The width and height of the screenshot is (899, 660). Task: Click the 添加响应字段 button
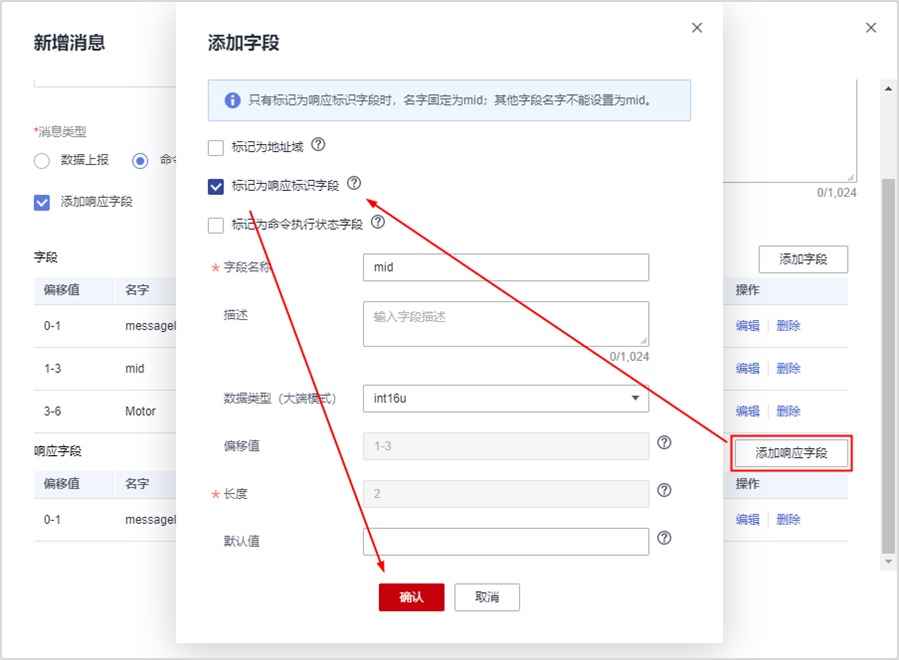tap(791, 453)
